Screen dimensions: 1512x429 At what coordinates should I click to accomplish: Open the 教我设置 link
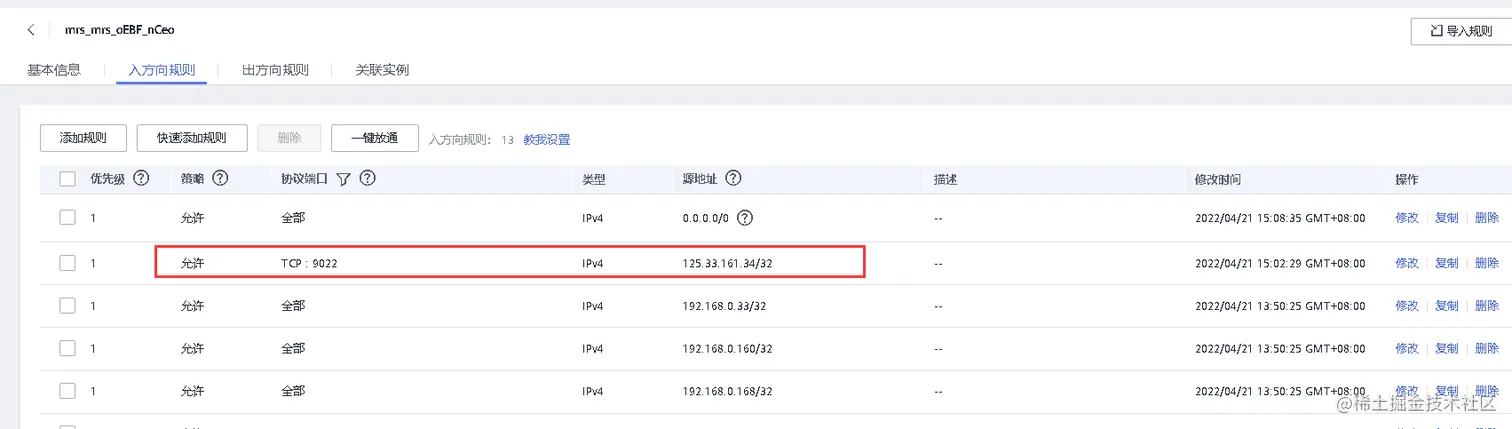[547, 140]
